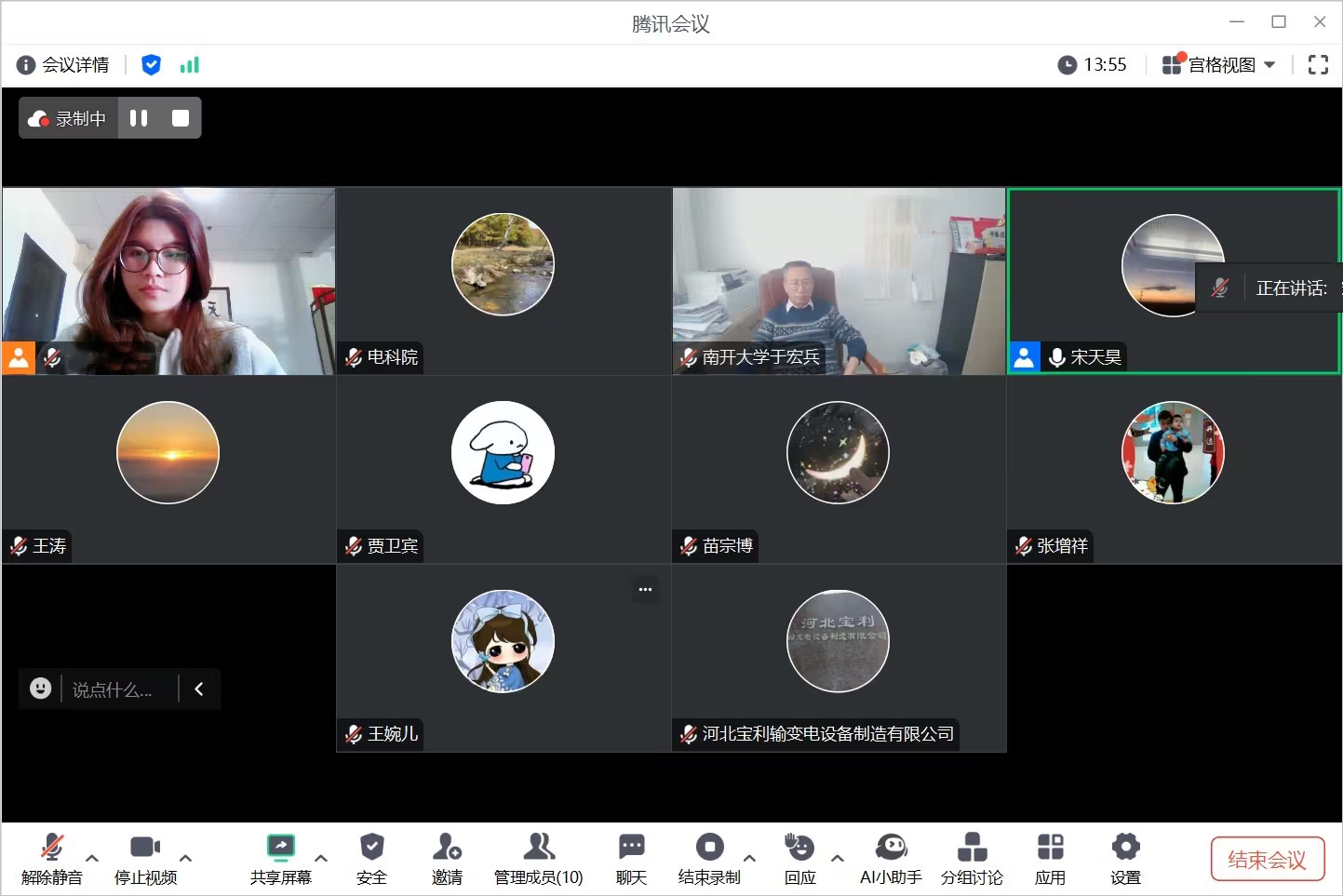
Task: Click 共享屏幕 to share screen
Action: tap(280, 859)
